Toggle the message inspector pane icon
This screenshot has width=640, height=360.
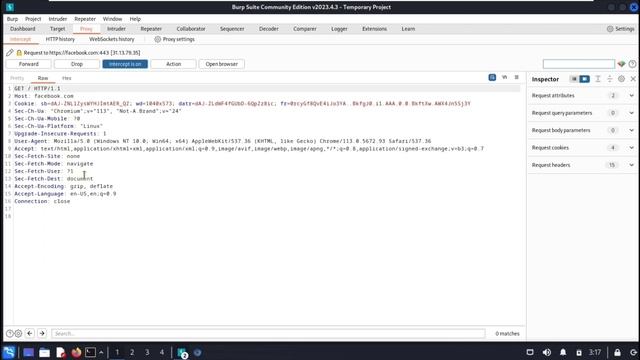(x=492, y=77)
